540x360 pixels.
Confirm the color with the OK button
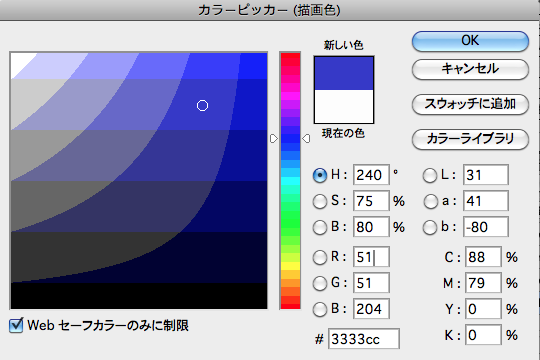[x=470, y=41]
